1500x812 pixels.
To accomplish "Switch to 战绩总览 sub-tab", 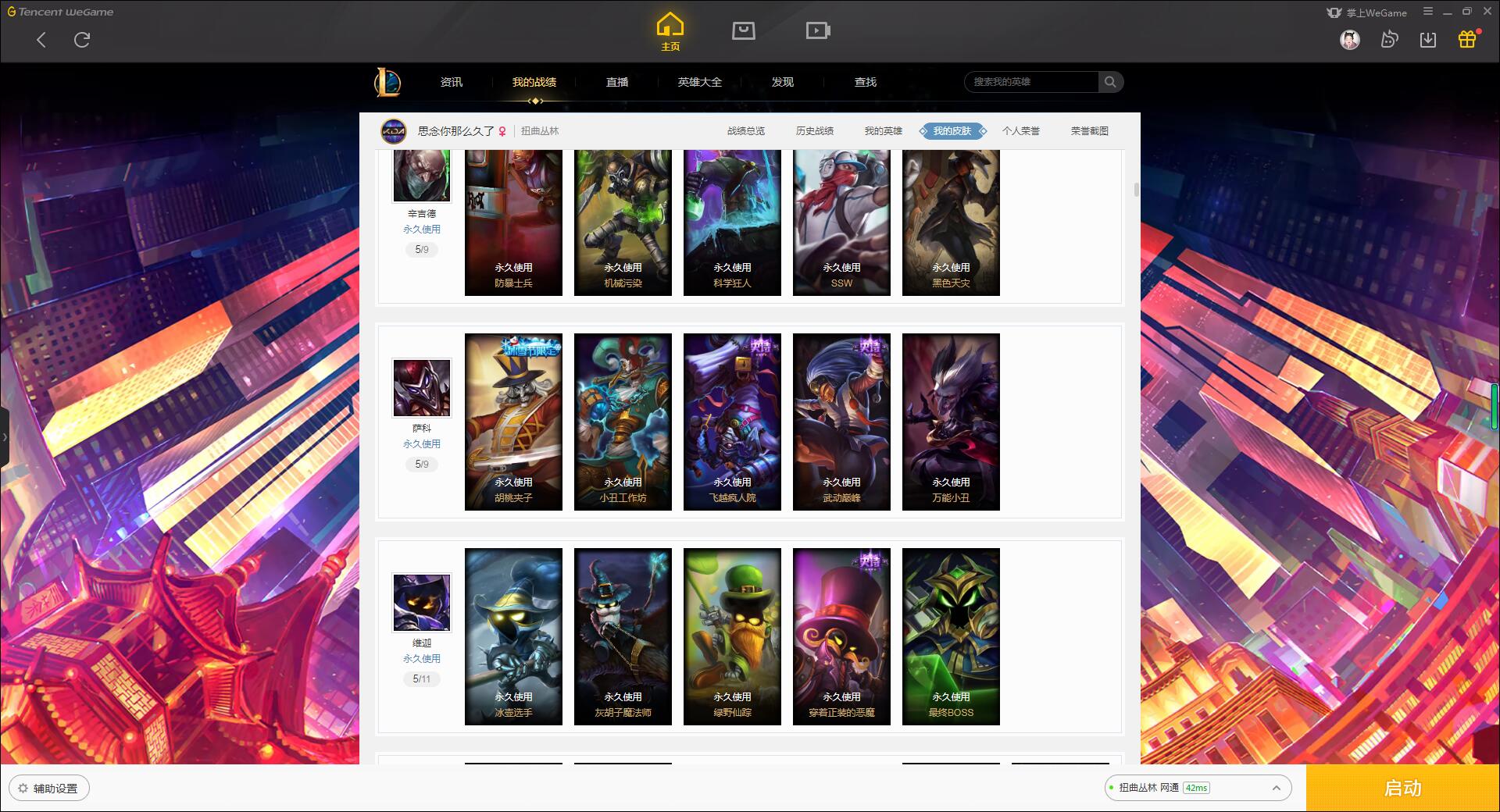I will (746, 131).
